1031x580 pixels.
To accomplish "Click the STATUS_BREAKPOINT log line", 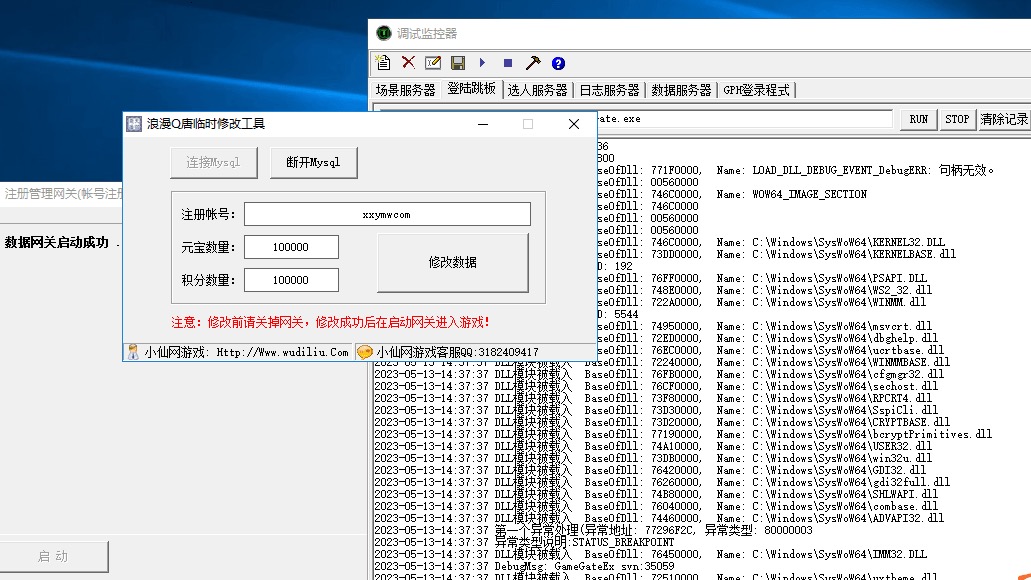I will pyautogui.click(x=525, y=543).
